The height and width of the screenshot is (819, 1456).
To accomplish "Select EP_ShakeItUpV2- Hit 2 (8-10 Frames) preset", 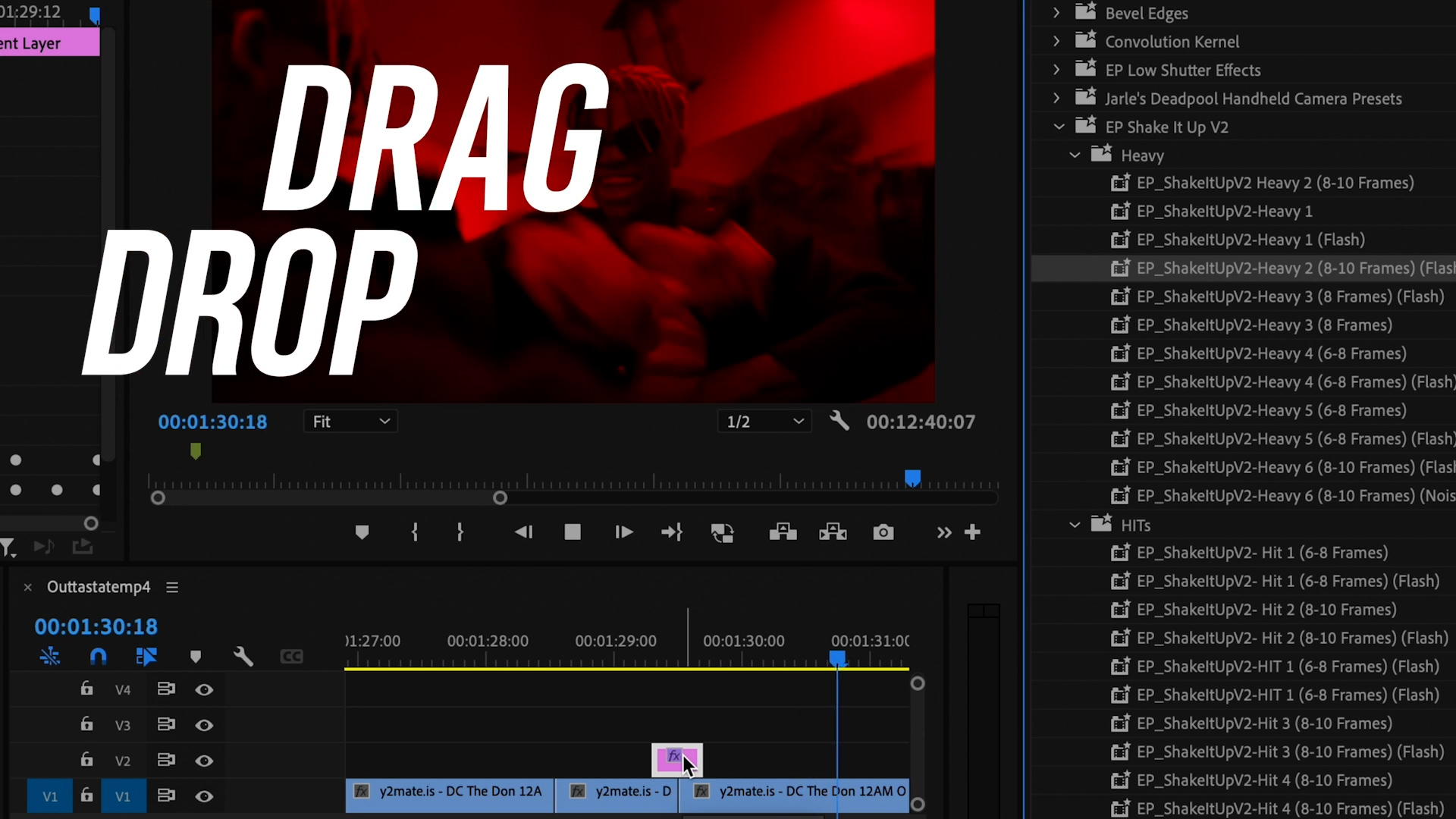I will pos(1266,610).
